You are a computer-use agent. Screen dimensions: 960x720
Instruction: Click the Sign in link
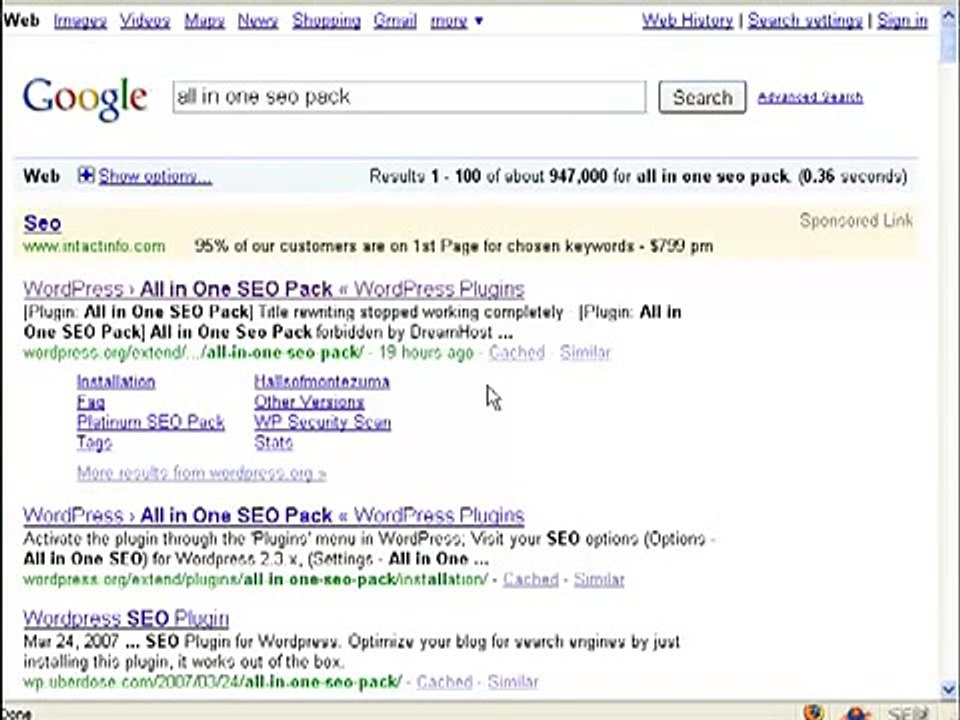[x=902, y=21]
